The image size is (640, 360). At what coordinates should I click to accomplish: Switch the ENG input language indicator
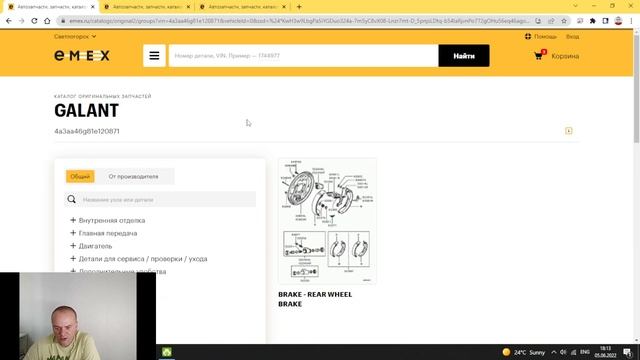click(585, 352)
